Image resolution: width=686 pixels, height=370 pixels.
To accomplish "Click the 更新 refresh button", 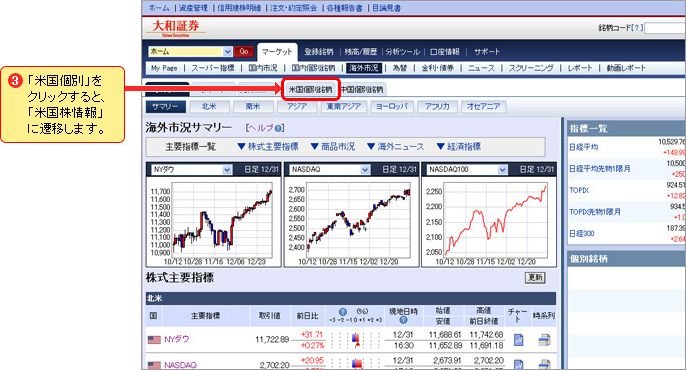I will click(x=535, y=278).
